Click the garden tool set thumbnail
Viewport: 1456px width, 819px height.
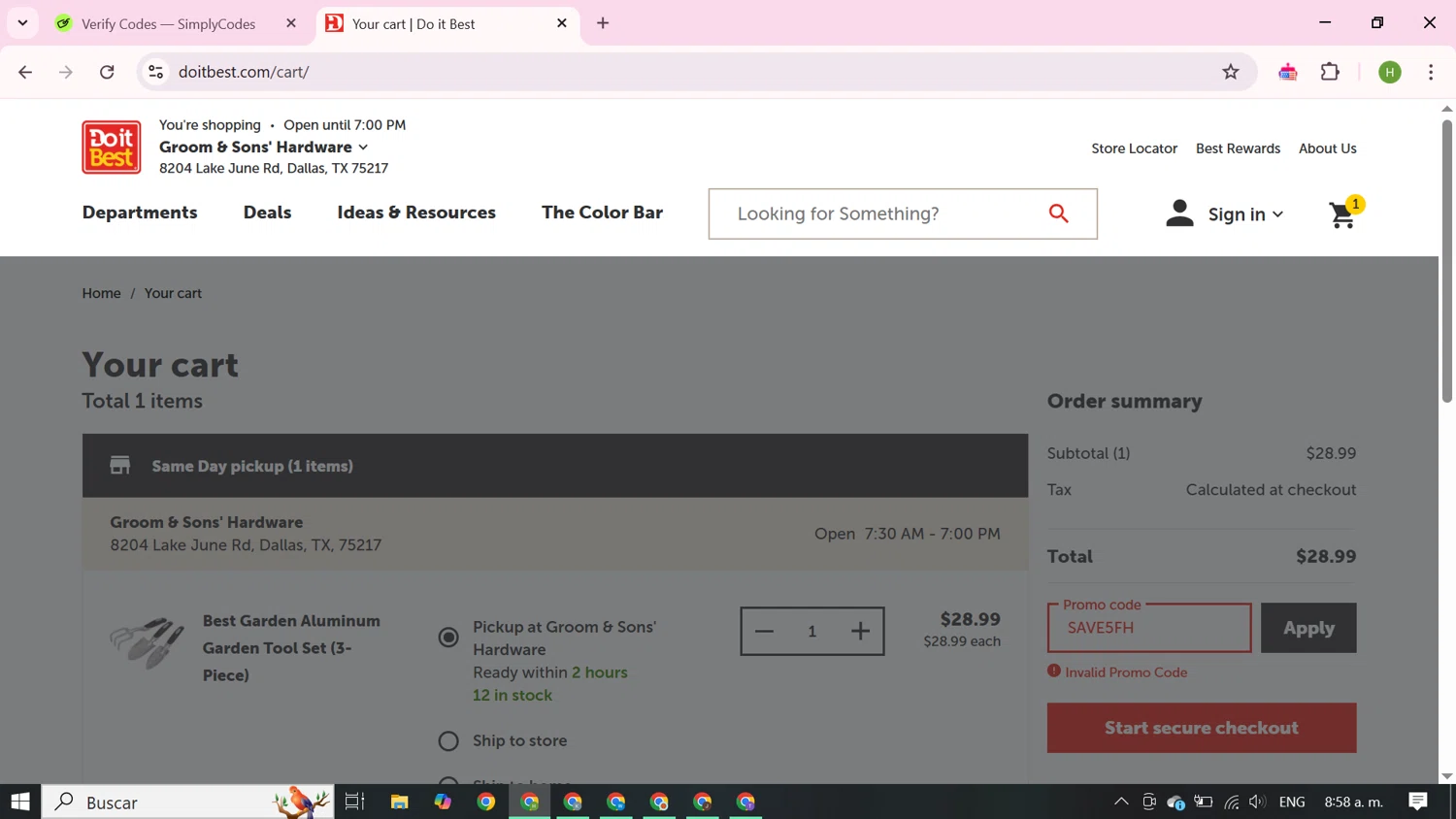tap(147, 642)
